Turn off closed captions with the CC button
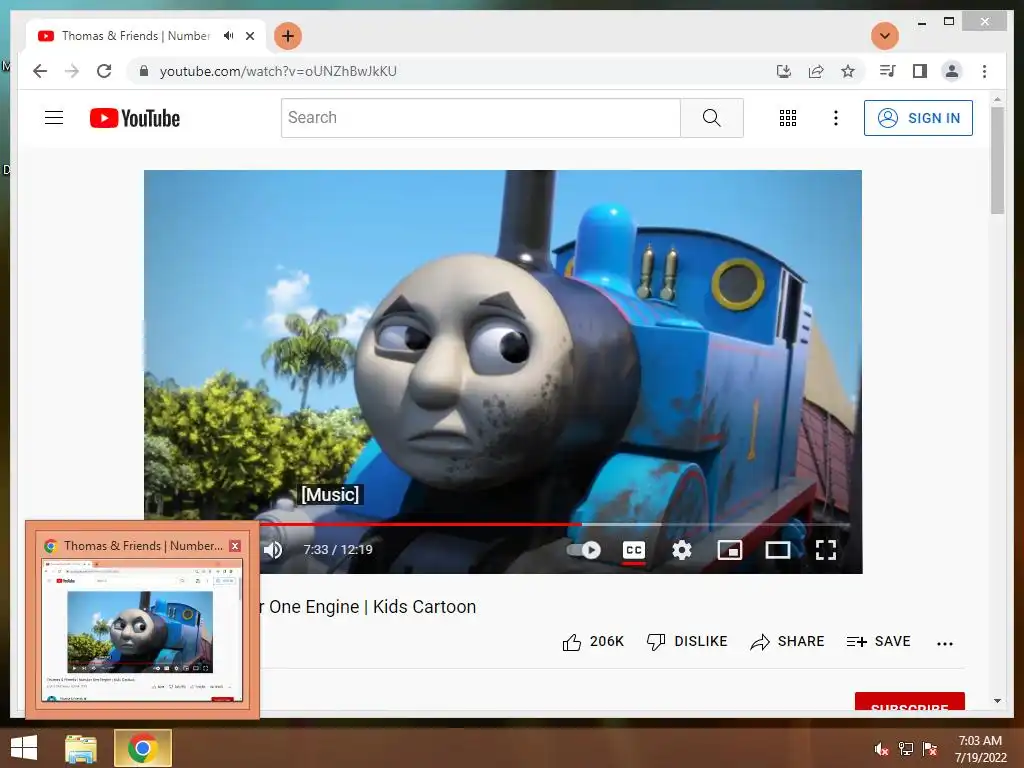This screenshot has width=1024, height=768. coord(633,550)
